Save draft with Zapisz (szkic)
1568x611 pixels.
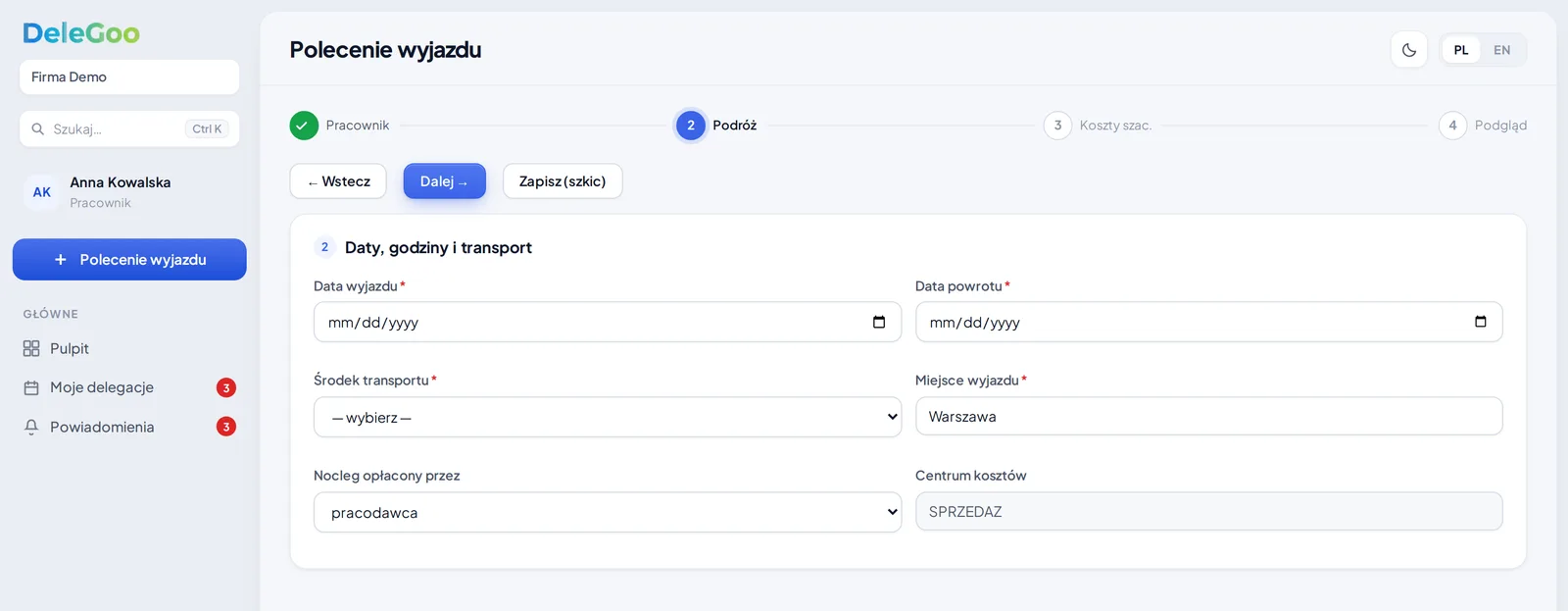click(563, 181)
